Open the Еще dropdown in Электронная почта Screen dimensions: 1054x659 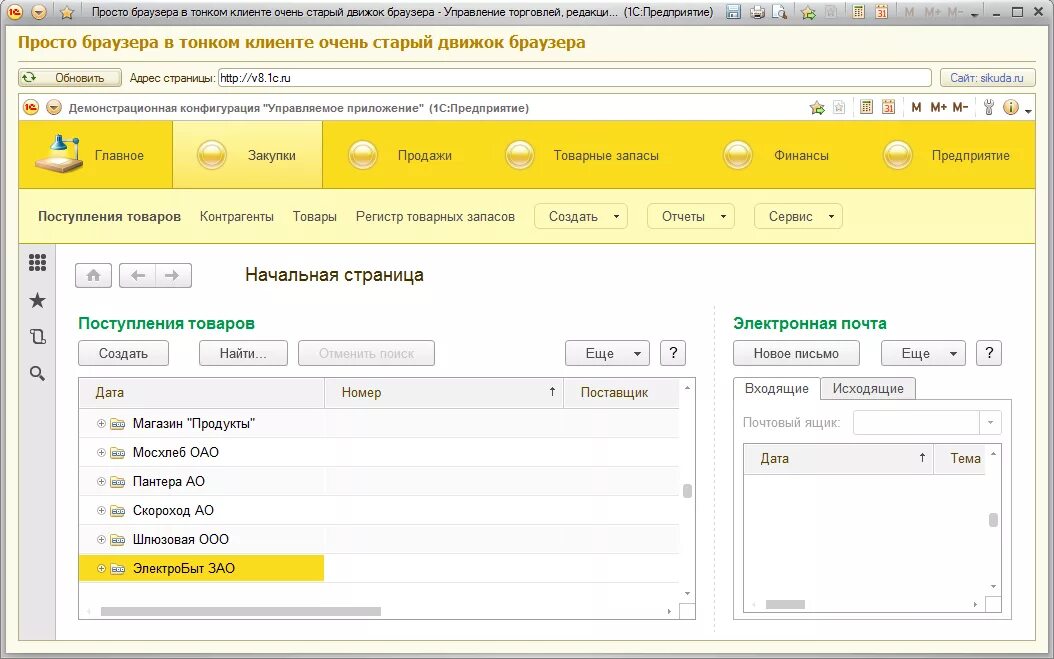point(923,353)
